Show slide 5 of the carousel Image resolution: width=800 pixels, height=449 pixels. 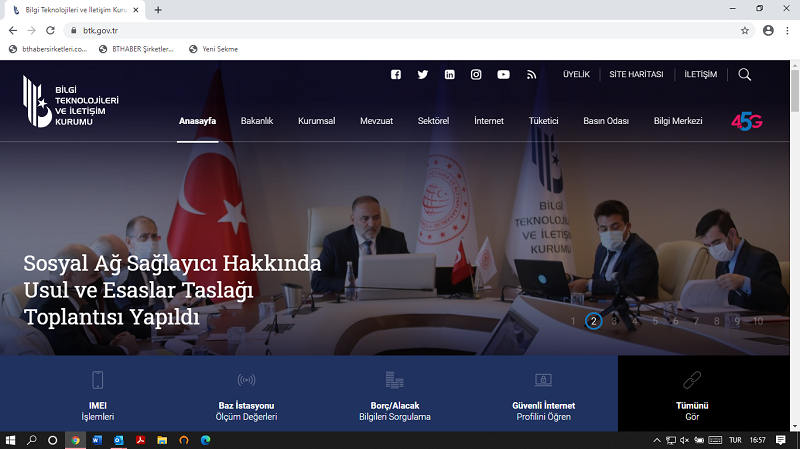(655, 321)
